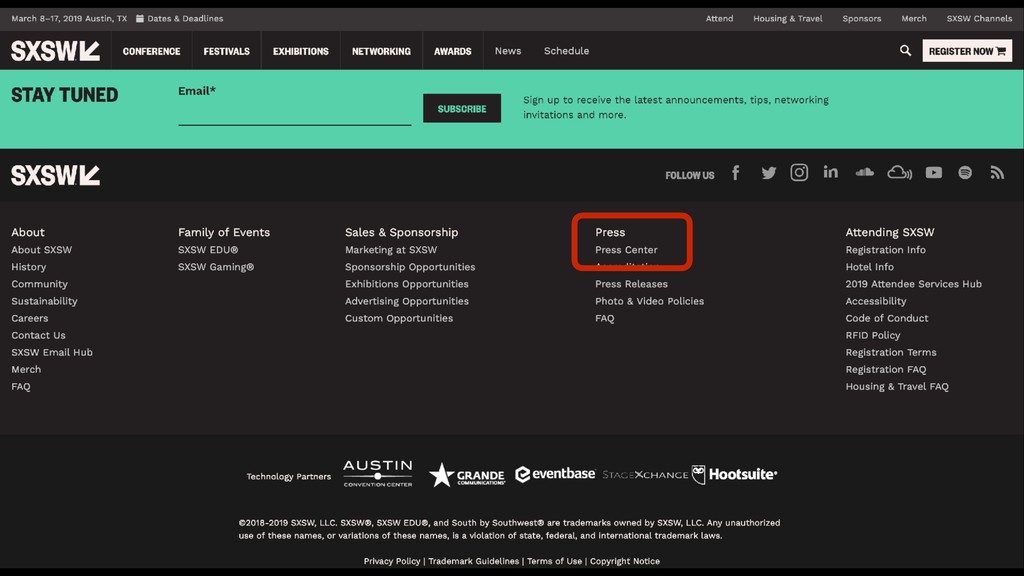This screenshot has height=576, width=1024.
Task: Open the Sponsors top link
Action: [861, 18]
